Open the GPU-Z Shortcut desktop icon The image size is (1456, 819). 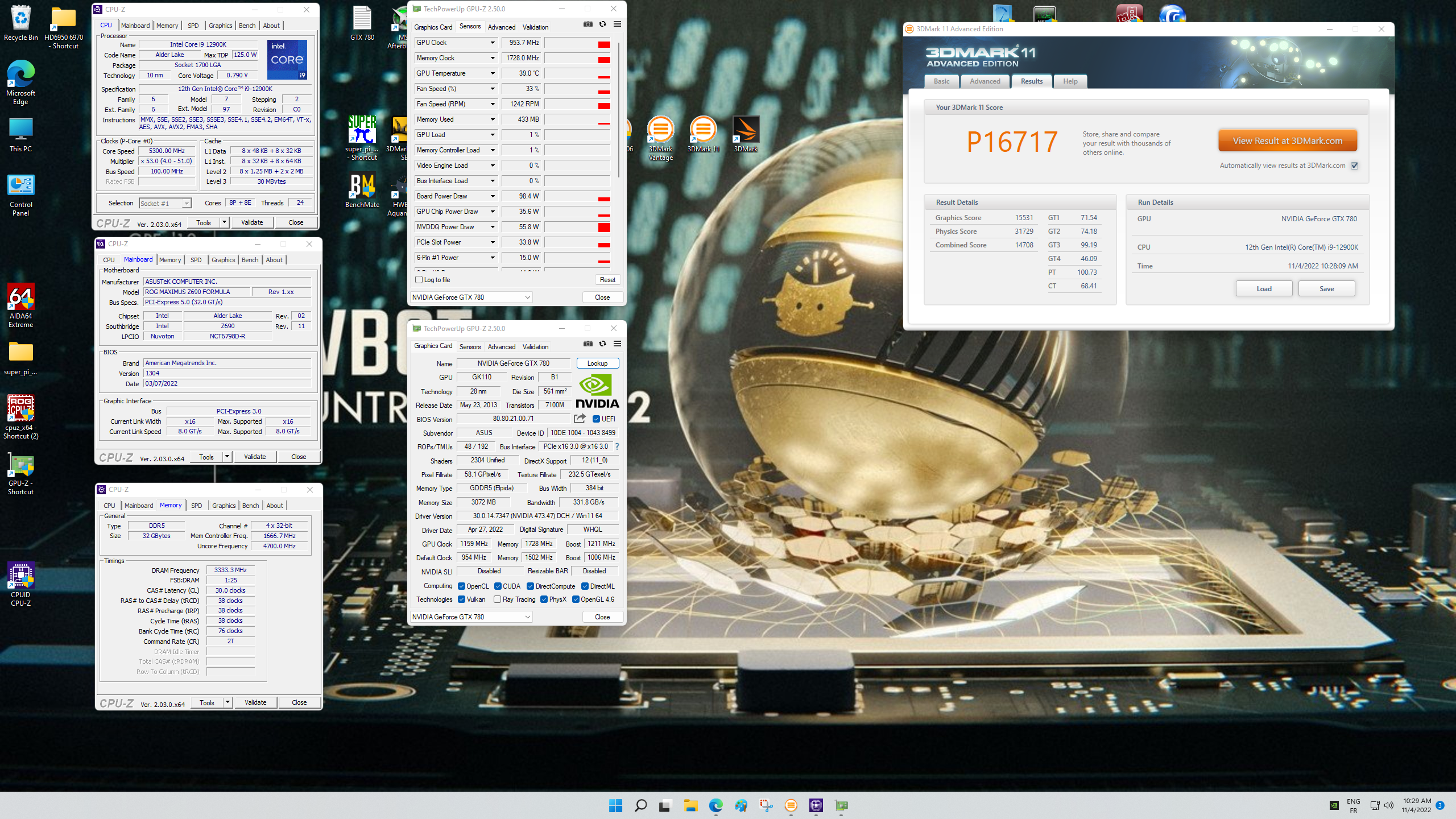[20, 474]
